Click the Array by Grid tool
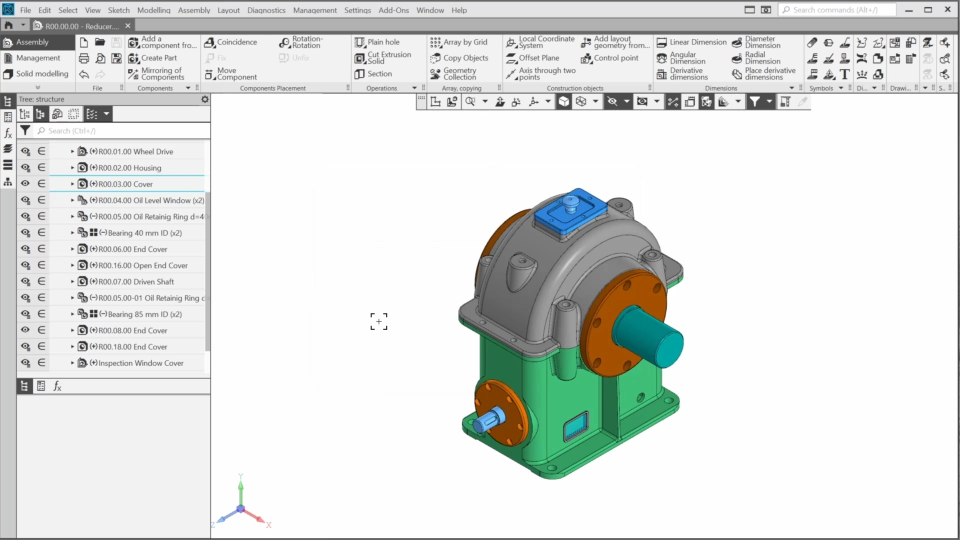The image size is (960, 540). 457,42
